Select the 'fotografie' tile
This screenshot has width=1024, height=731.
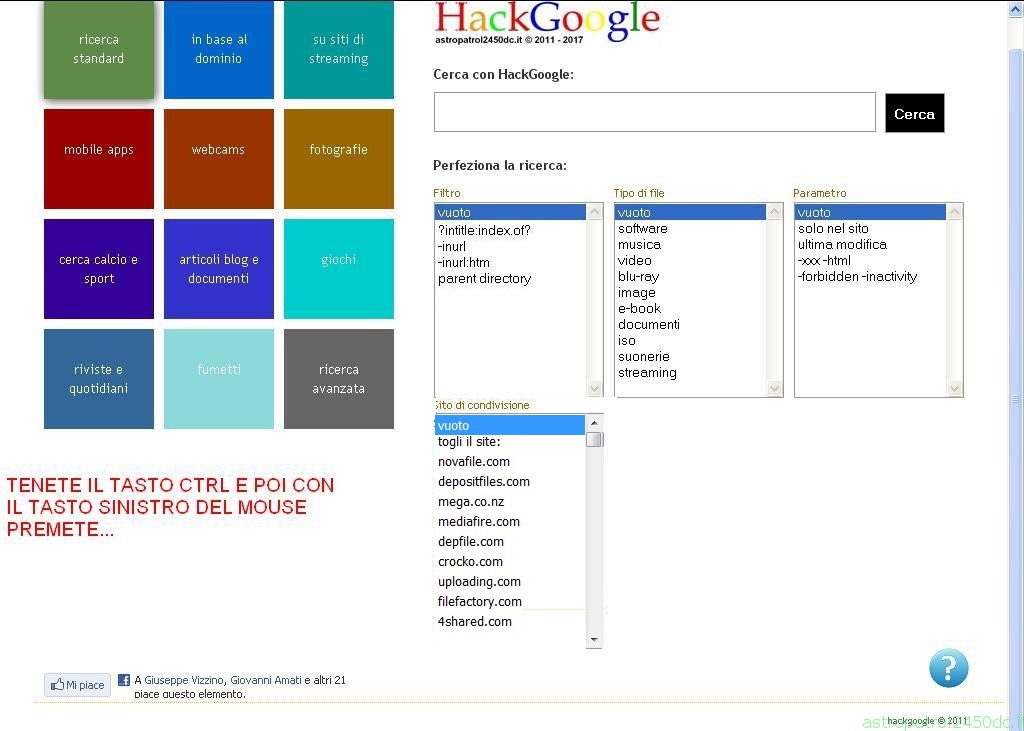tap(339, 159)
